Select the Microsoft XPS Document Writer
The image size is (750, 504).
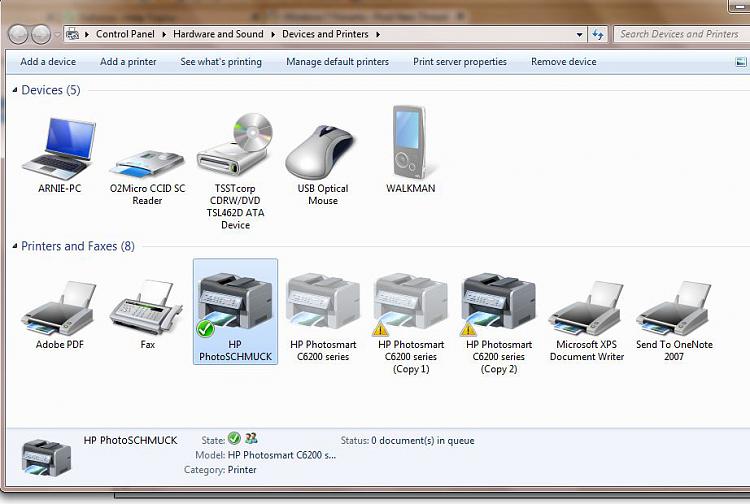(586, 321)
